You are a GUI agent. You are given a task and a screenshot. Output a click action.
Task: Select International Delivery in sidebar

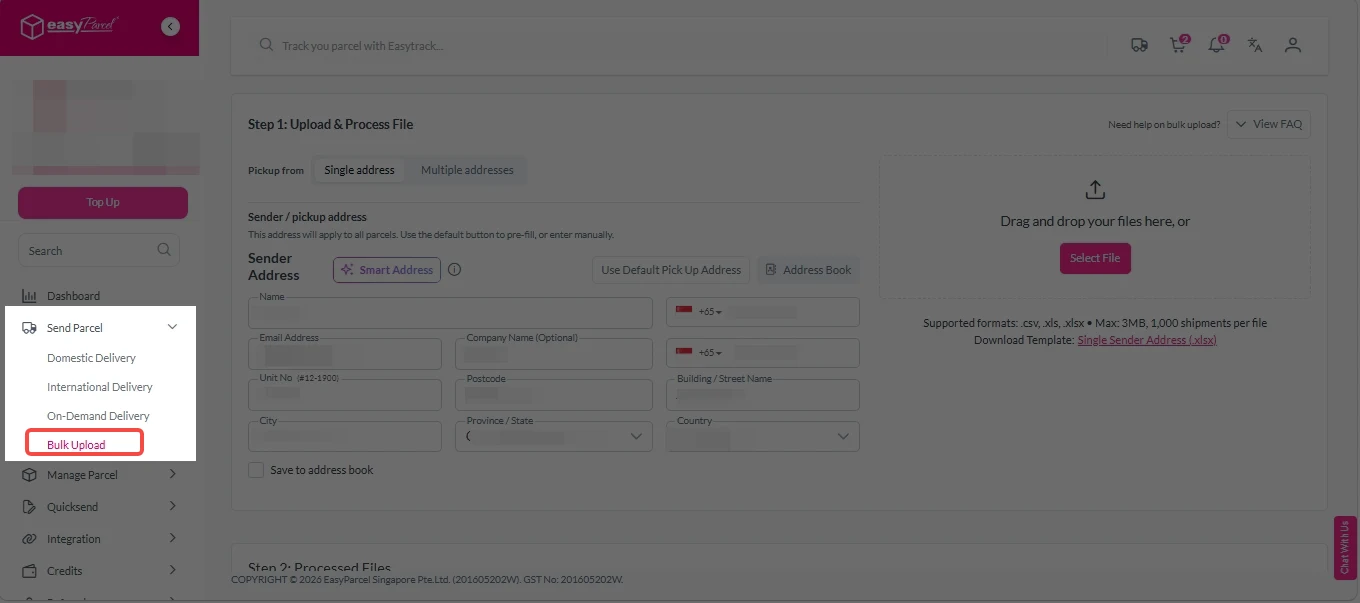click(99, 386)
